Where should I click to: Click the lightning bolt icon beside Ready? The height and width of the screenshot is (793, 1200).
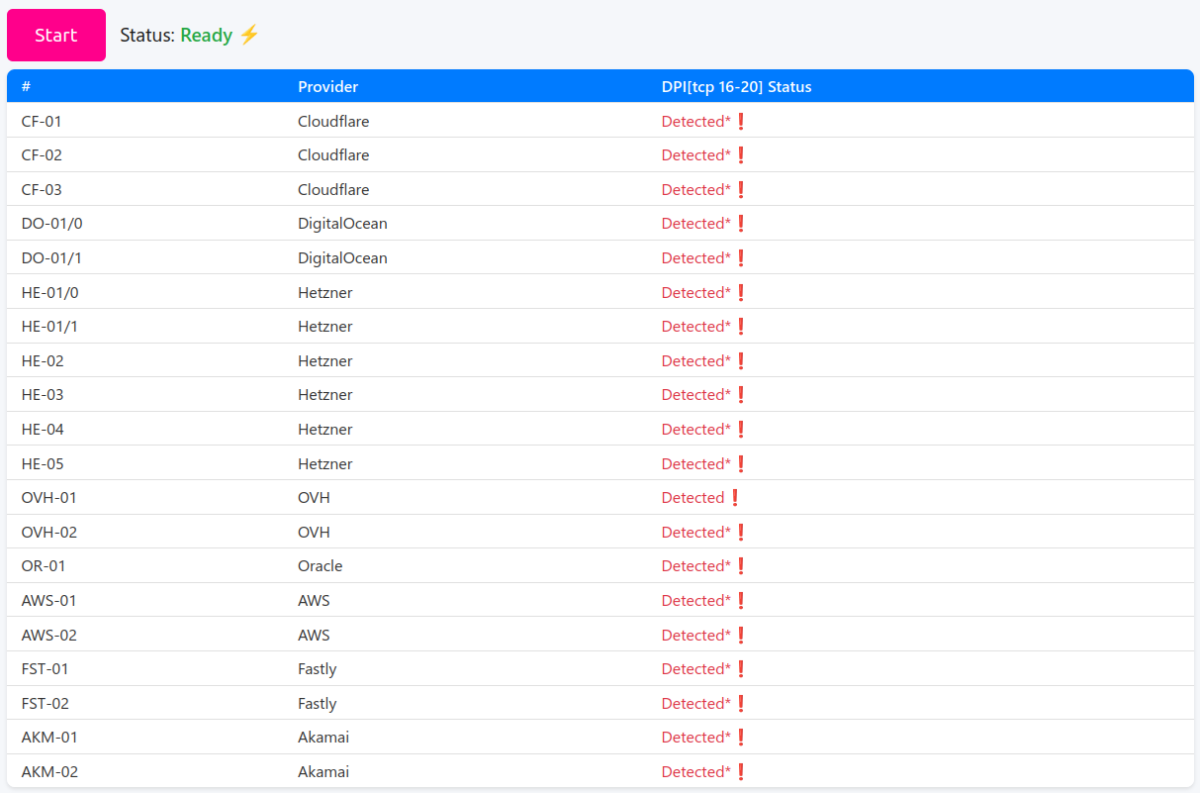click(249, 35)
